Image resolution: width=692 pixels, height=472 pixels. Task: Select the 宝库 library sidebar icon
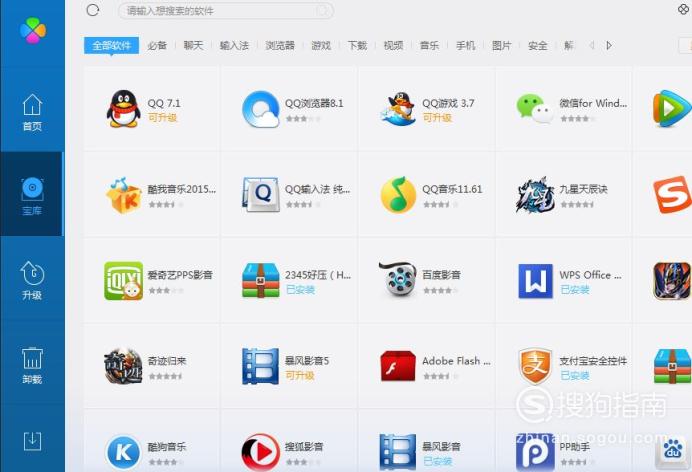tap(32, 196)
